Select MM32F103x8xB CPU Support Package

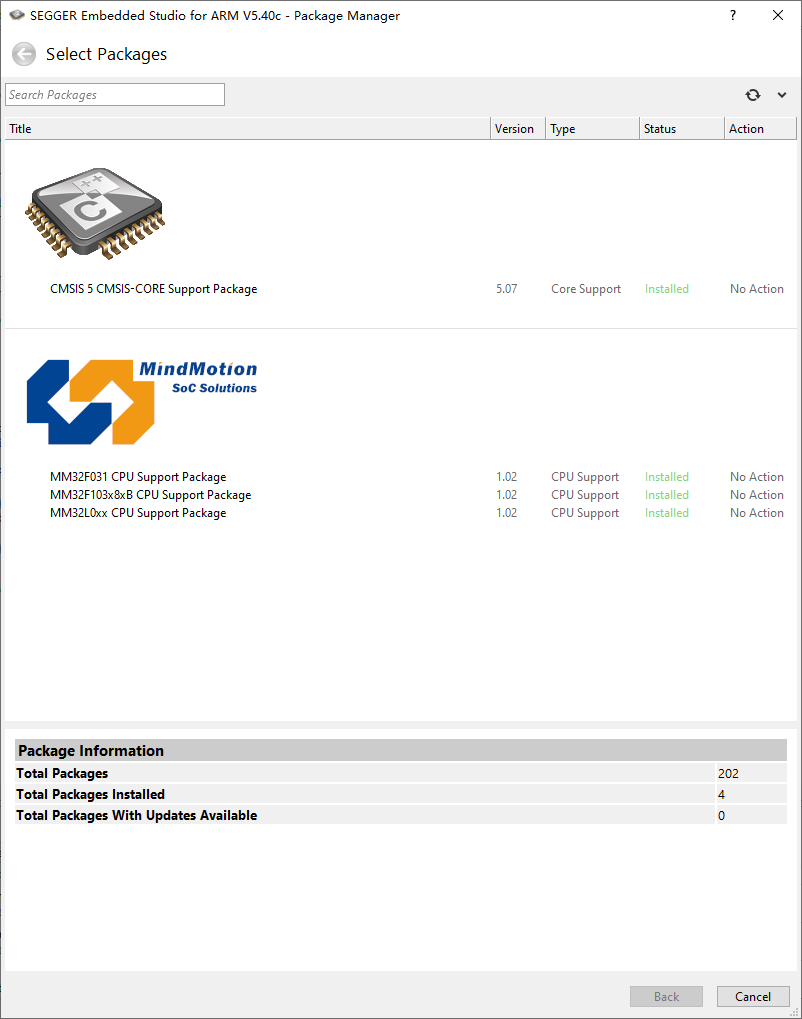150,495
